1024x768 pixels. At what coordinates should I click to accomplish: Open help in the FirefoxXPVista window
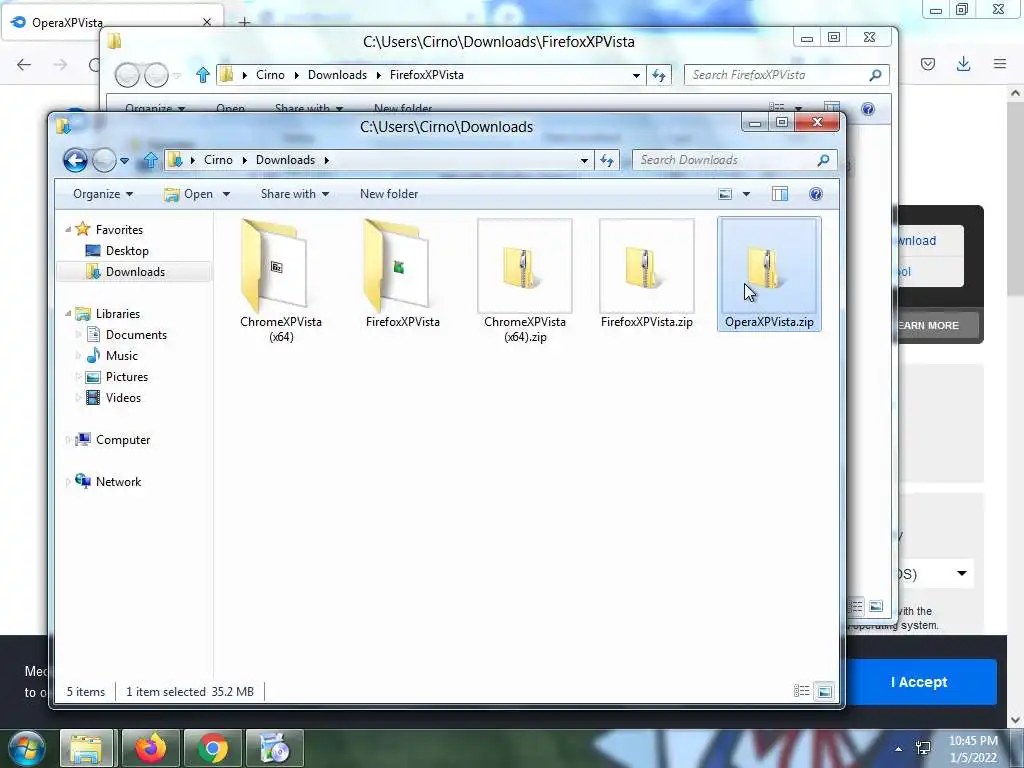point(868,109)
